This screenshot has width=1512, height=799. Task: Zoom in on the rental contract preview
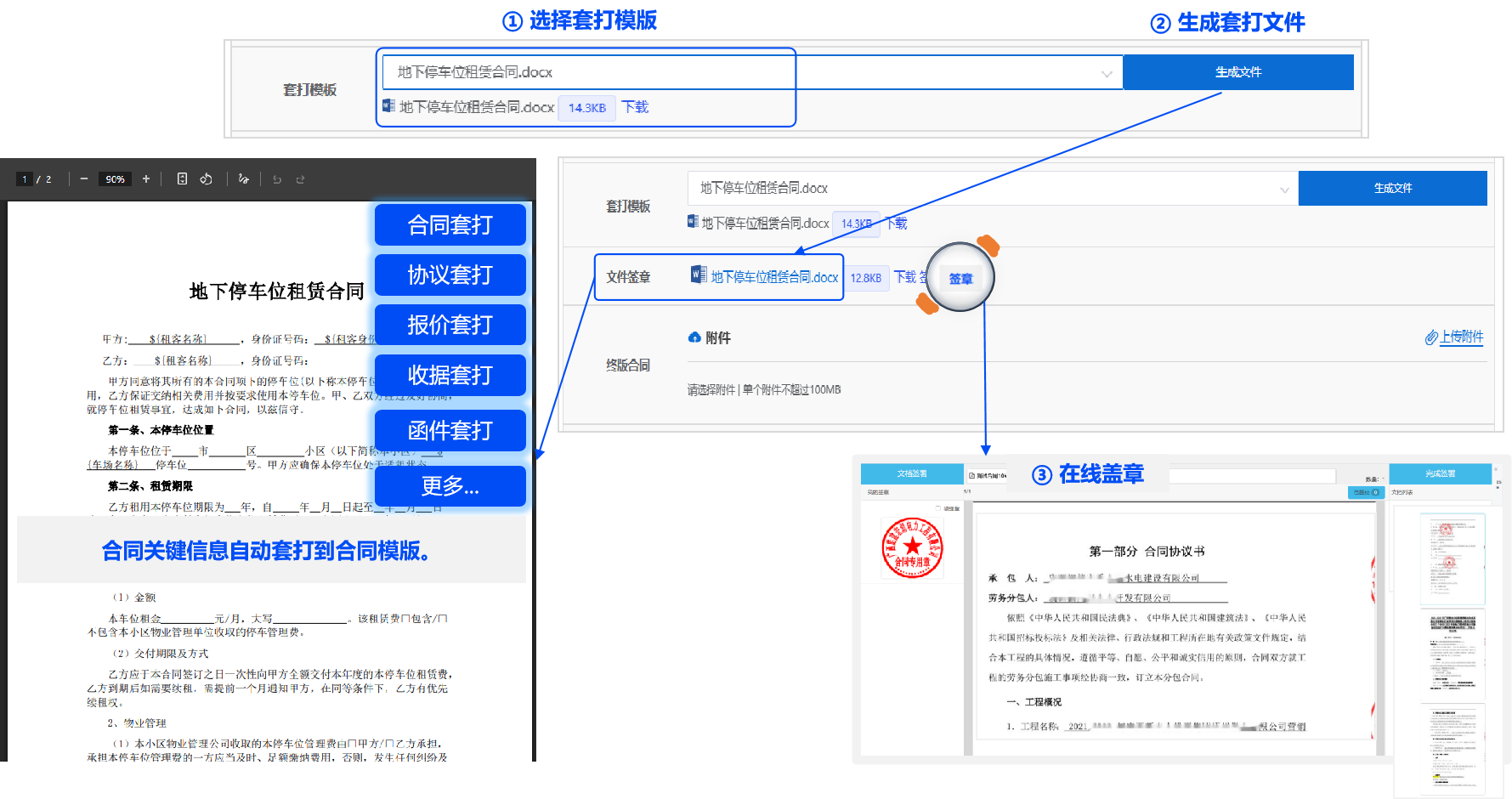tap(145, 178)
